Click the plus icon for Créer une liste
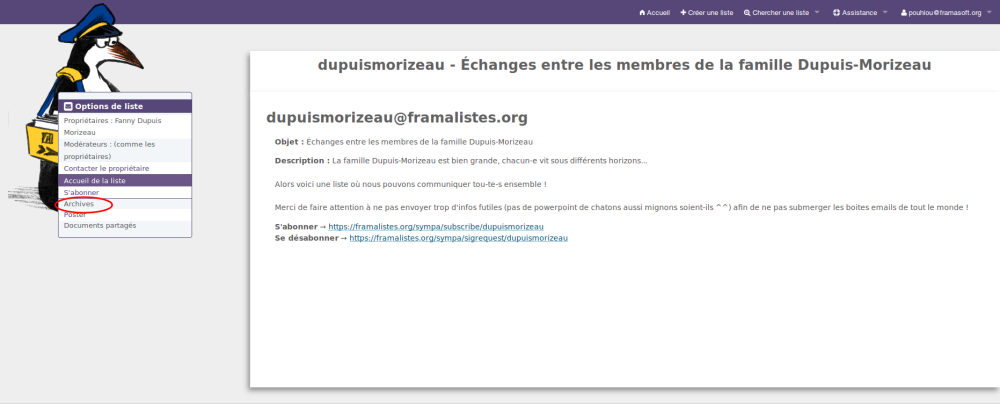1000x404 pixels. pyautogui.click(x=684, y=13)
